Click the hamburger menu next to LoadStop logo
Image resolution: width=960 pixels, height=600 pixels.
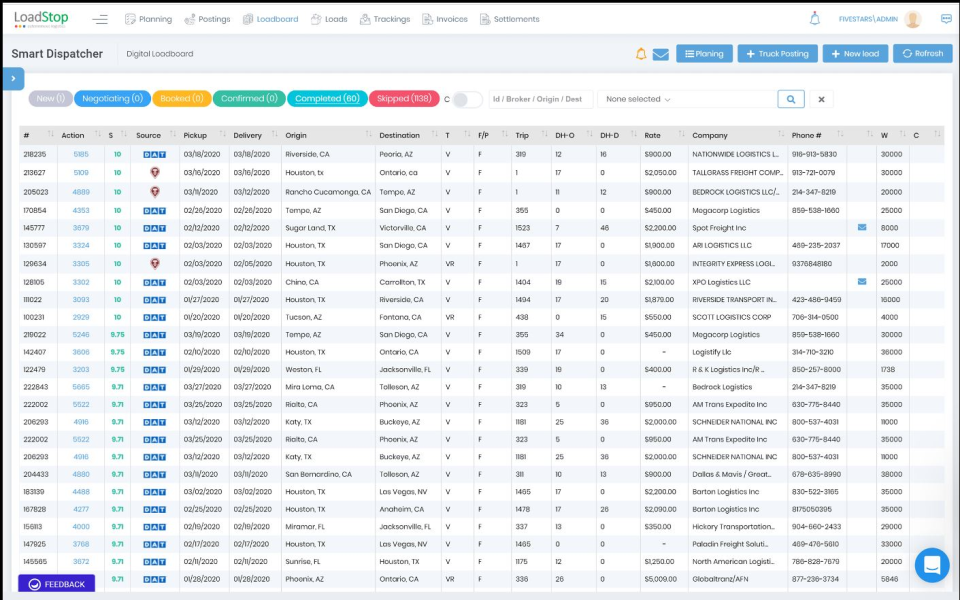click(99, 18)
